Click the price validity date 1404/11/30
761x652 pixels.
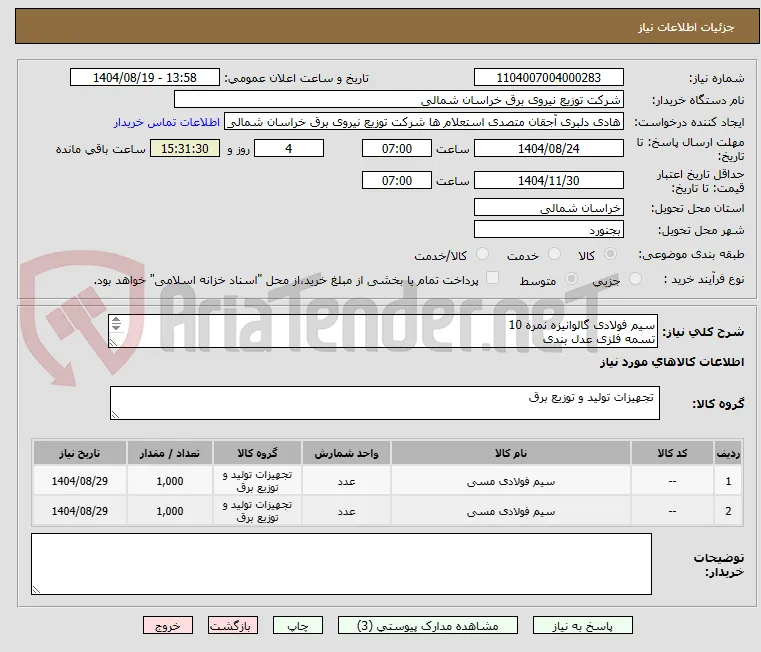click(548, 181)
